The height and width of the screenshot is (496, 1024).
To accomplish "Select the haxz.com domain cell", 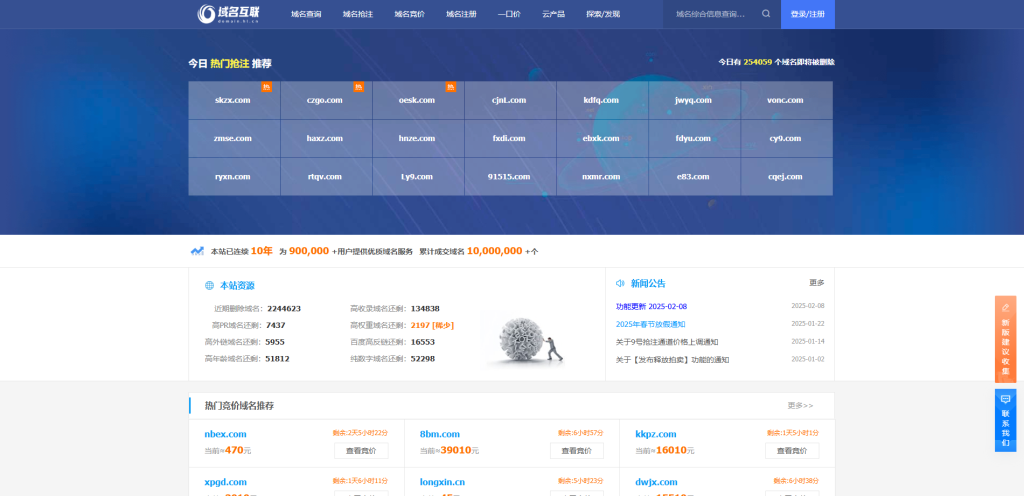I will pos(327,138).
